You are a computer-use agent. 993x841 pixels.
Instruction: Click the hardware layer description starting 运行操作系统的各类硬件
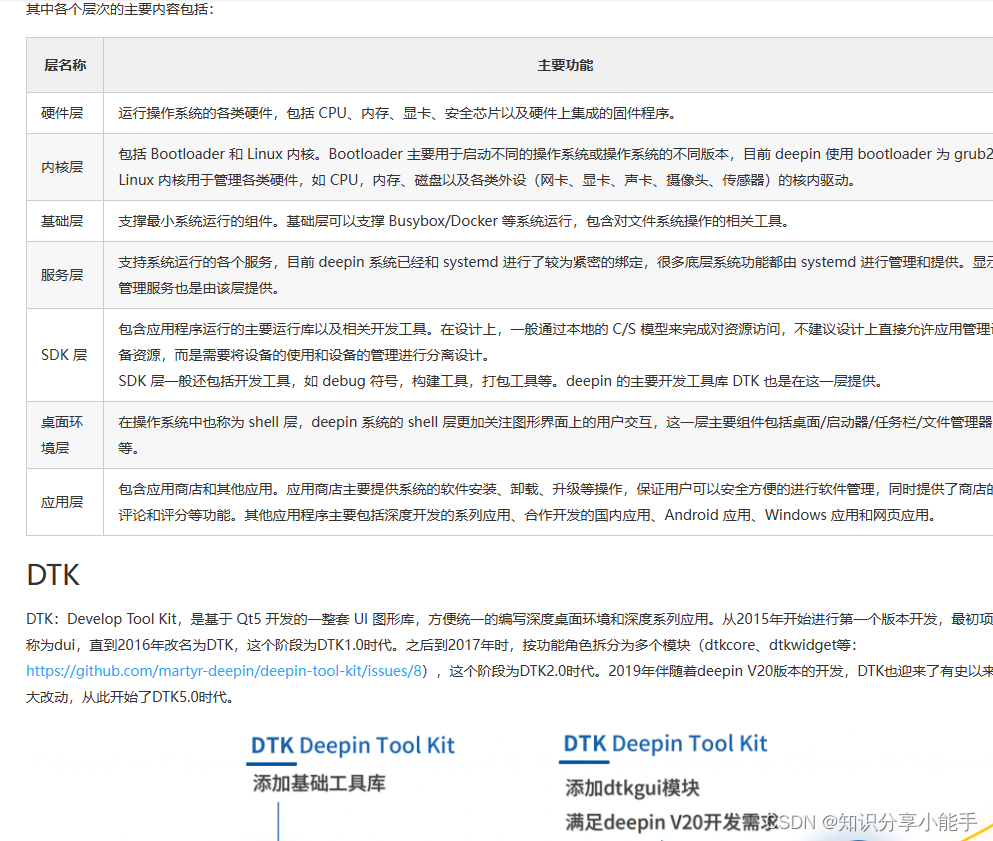click(x=398, y=113)
